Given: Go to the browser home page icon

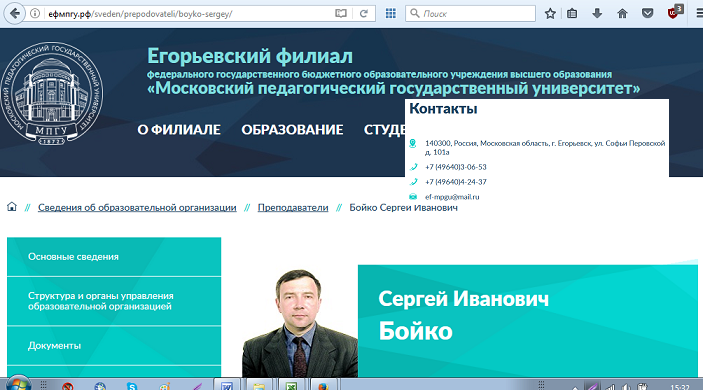Looking at the screenshot, I should [622, 13].
